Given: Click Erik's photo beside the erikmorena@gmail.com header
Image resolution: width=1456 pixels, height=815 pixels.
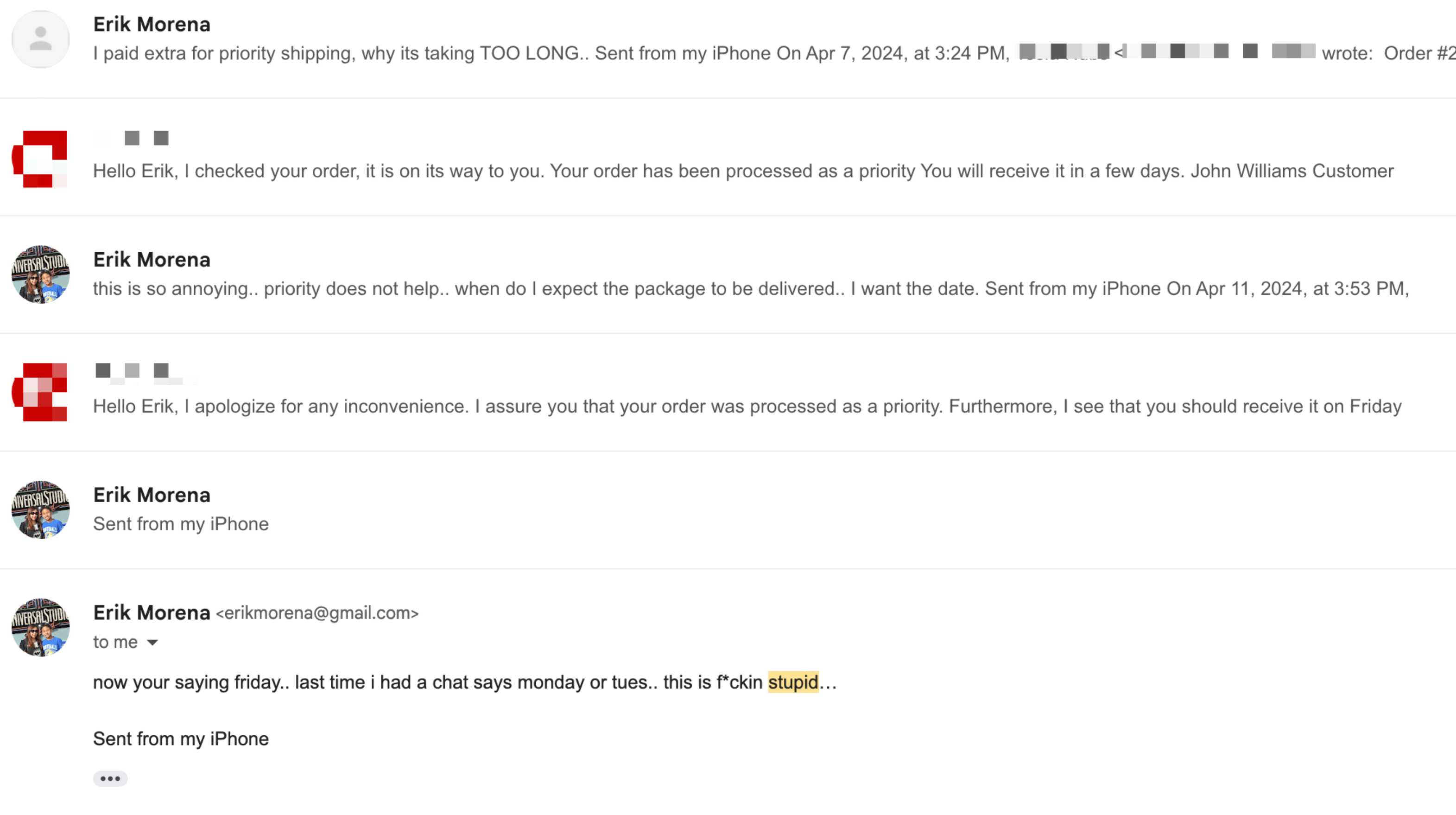Looking at the screenshot, I should (x=41, y=627).
